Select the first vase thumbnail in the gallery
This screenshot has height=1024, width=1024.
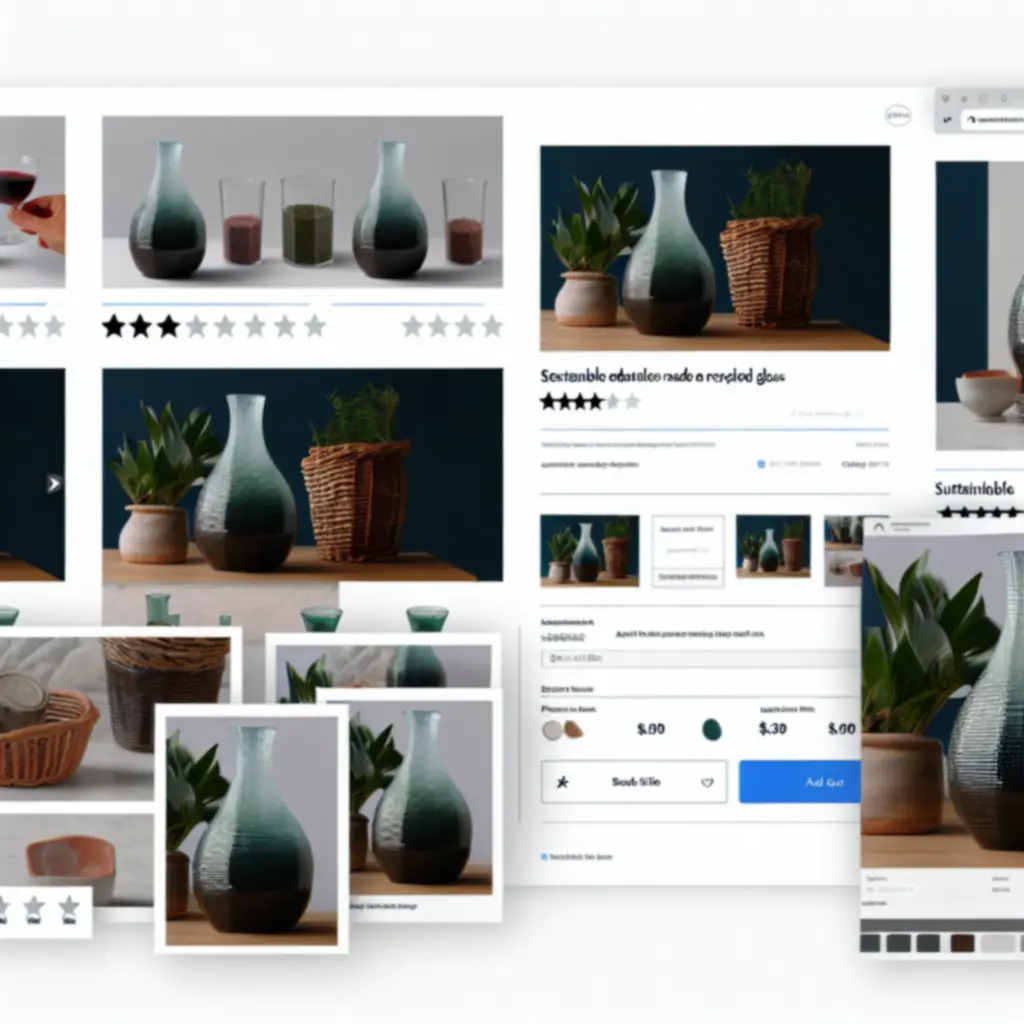coord(589,549)
